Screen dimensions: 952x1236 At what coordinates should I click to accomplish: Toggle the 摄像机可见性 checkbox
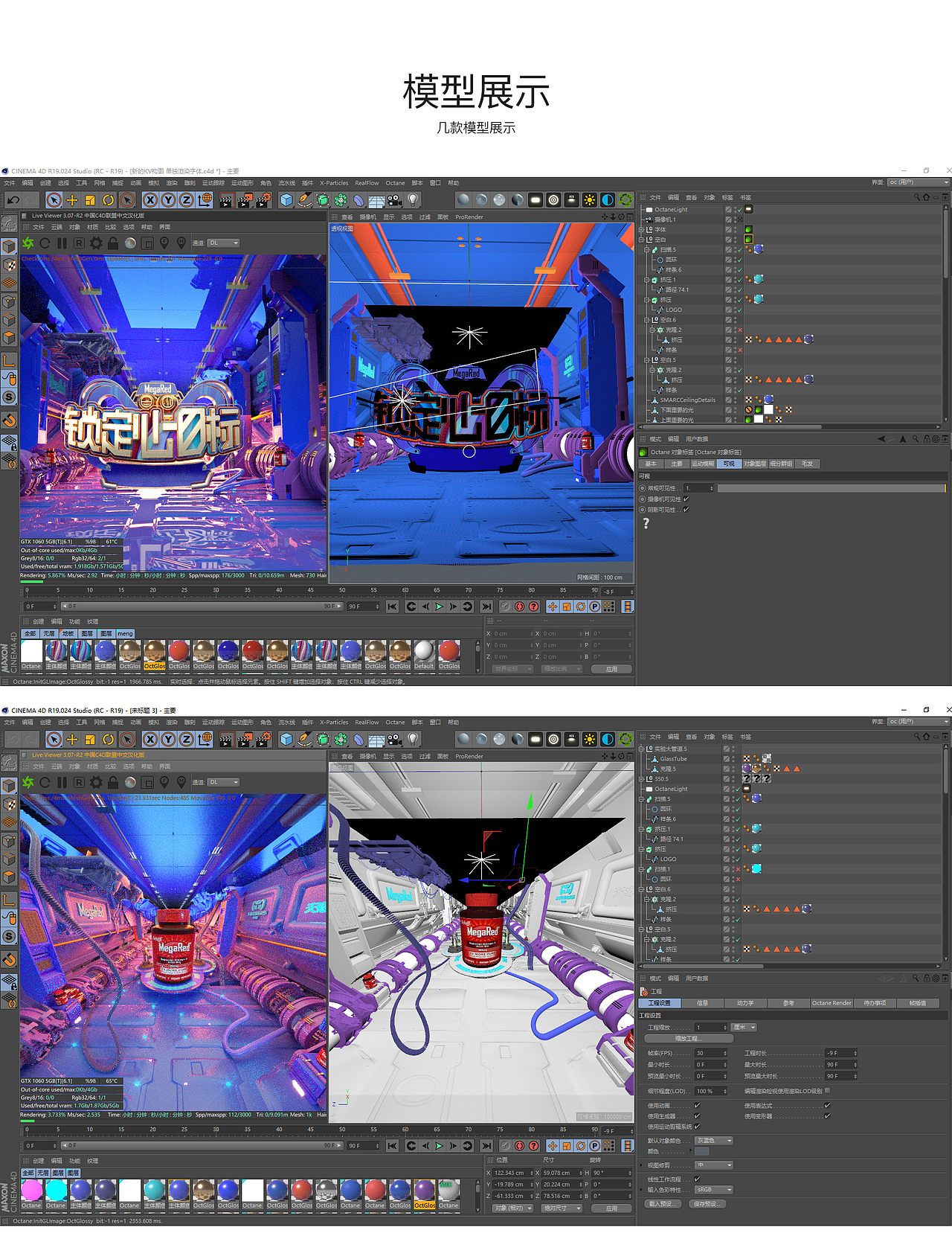(686, 499)
